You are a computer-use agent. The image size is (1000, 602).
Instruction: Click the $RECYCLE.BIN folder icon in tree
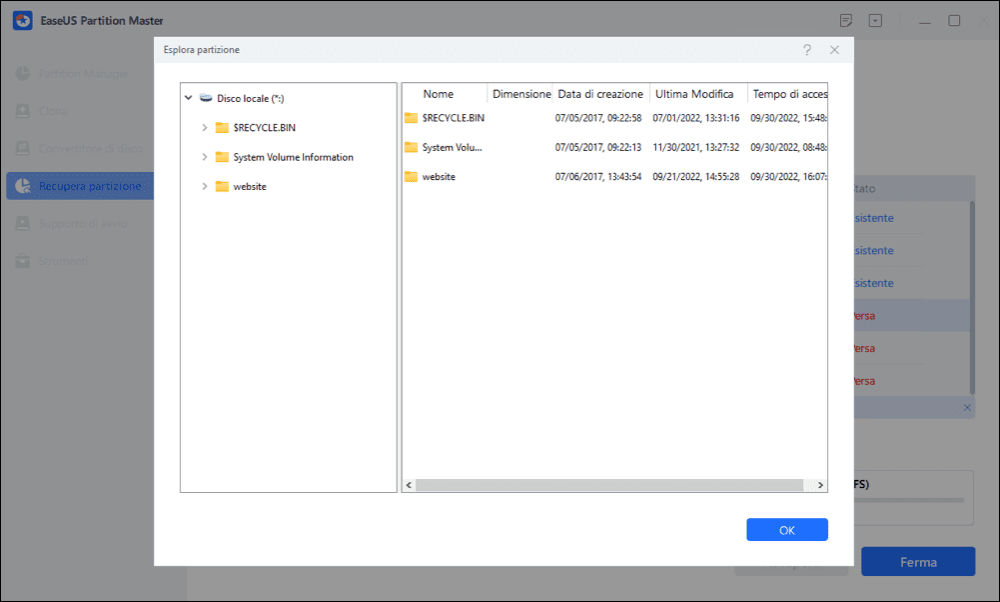[222, 128]
